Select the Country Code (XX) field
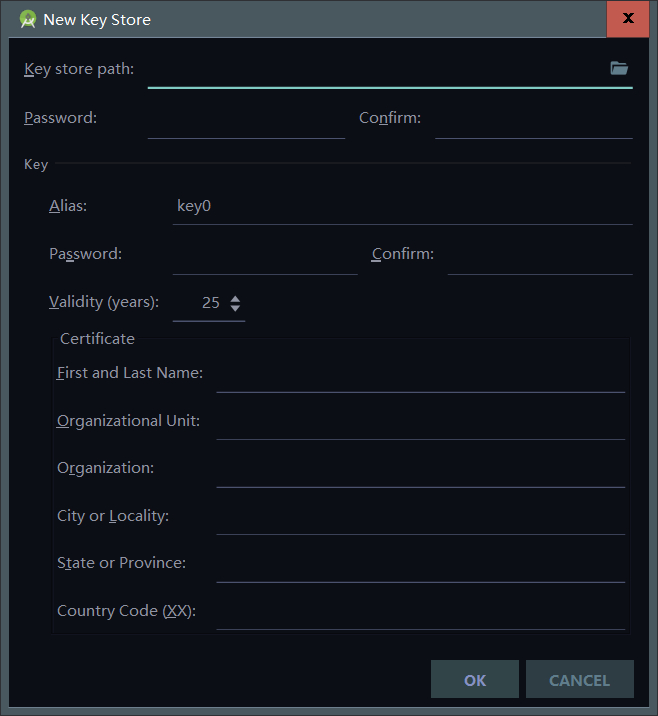This screenshot has width=658, height=716. click(421, 612)
